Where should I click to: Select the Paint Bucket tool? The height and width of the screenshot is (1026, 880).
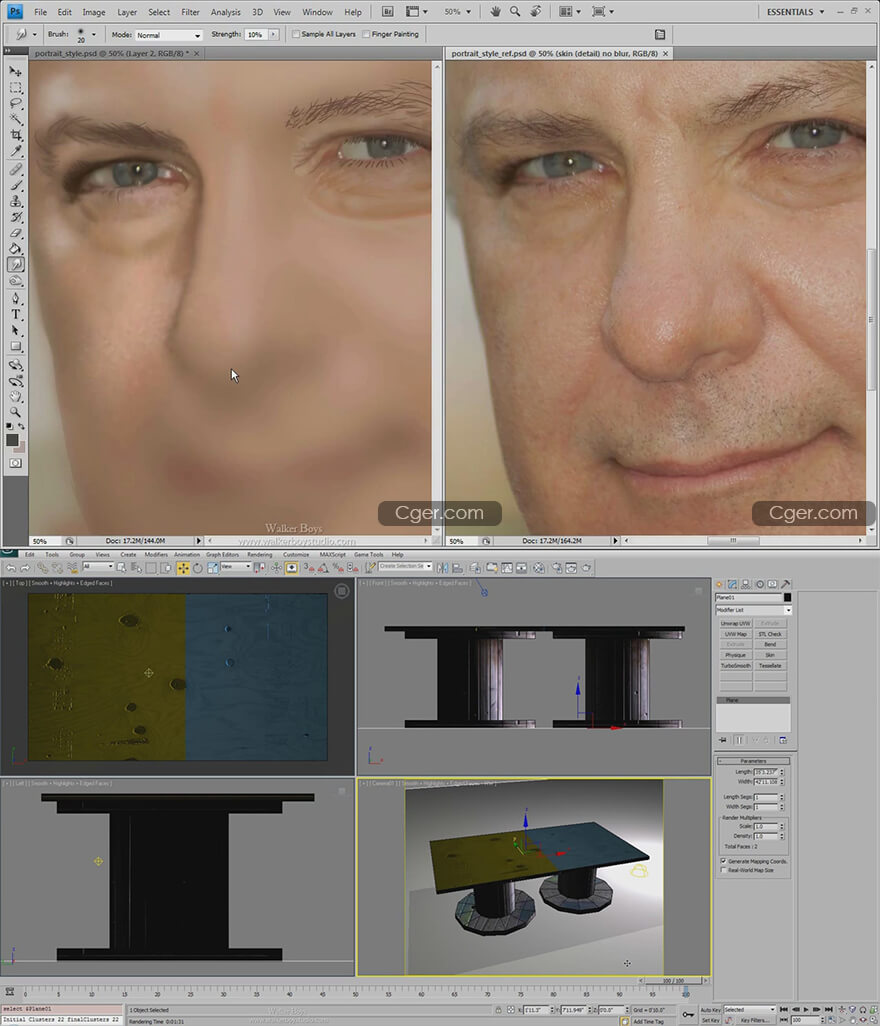click(x=16, y=249)
